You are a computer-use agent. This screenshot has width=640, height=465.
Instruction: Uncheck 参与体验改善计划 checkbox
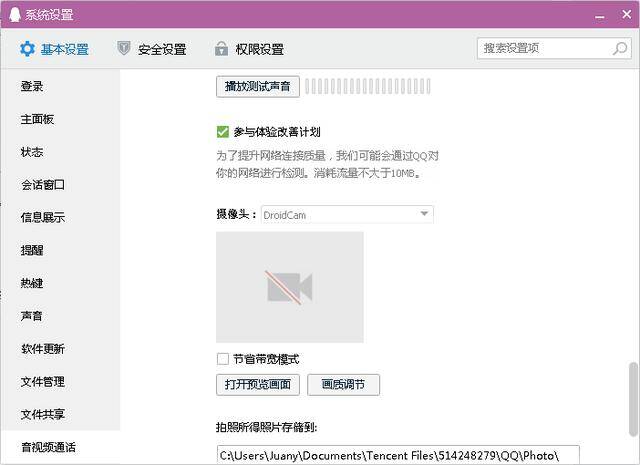pyautogui.click(x=222, y=132)
